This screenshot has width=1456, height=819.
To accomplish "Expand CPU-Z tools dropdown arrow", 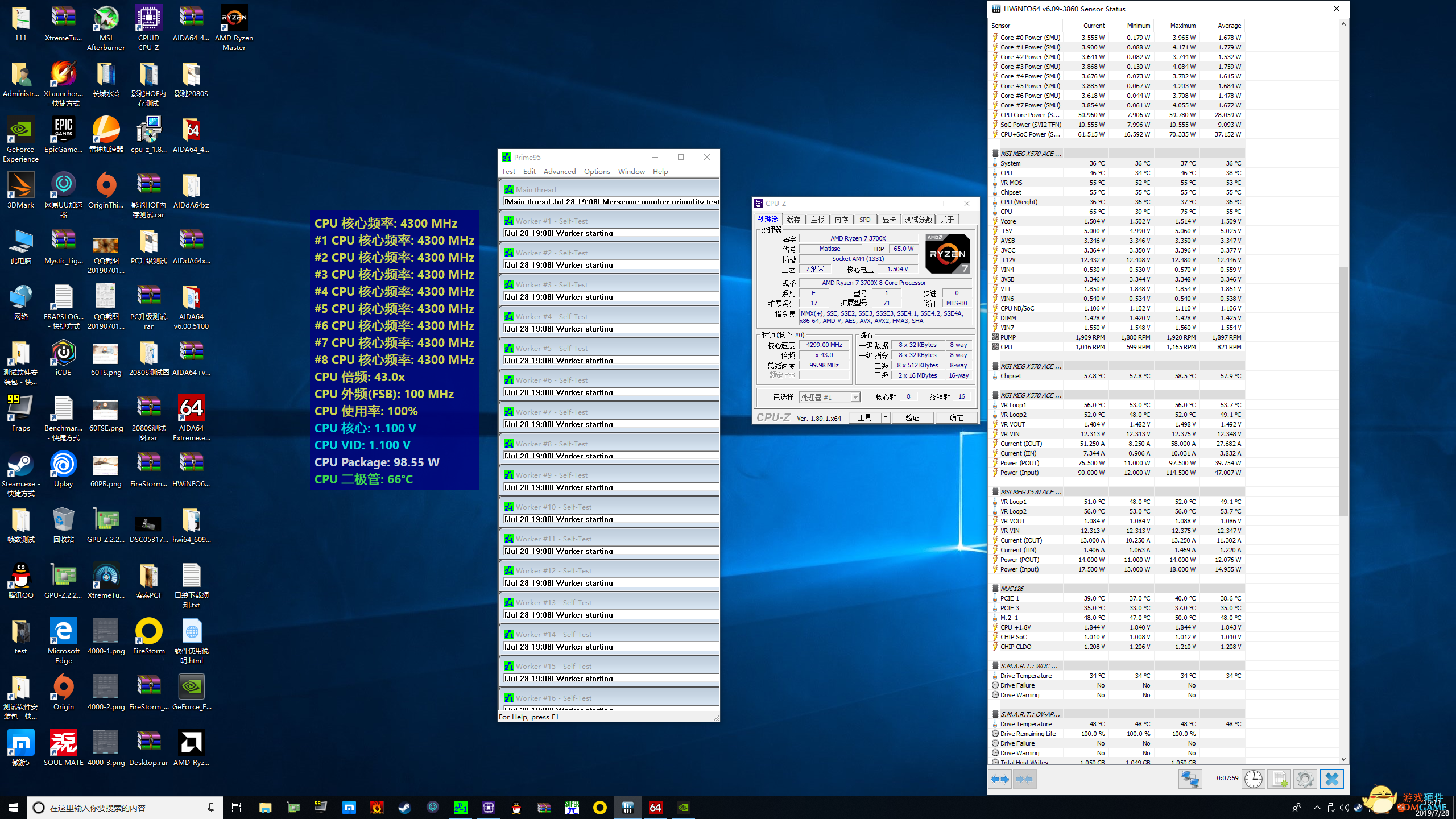I will pos(886,417).
